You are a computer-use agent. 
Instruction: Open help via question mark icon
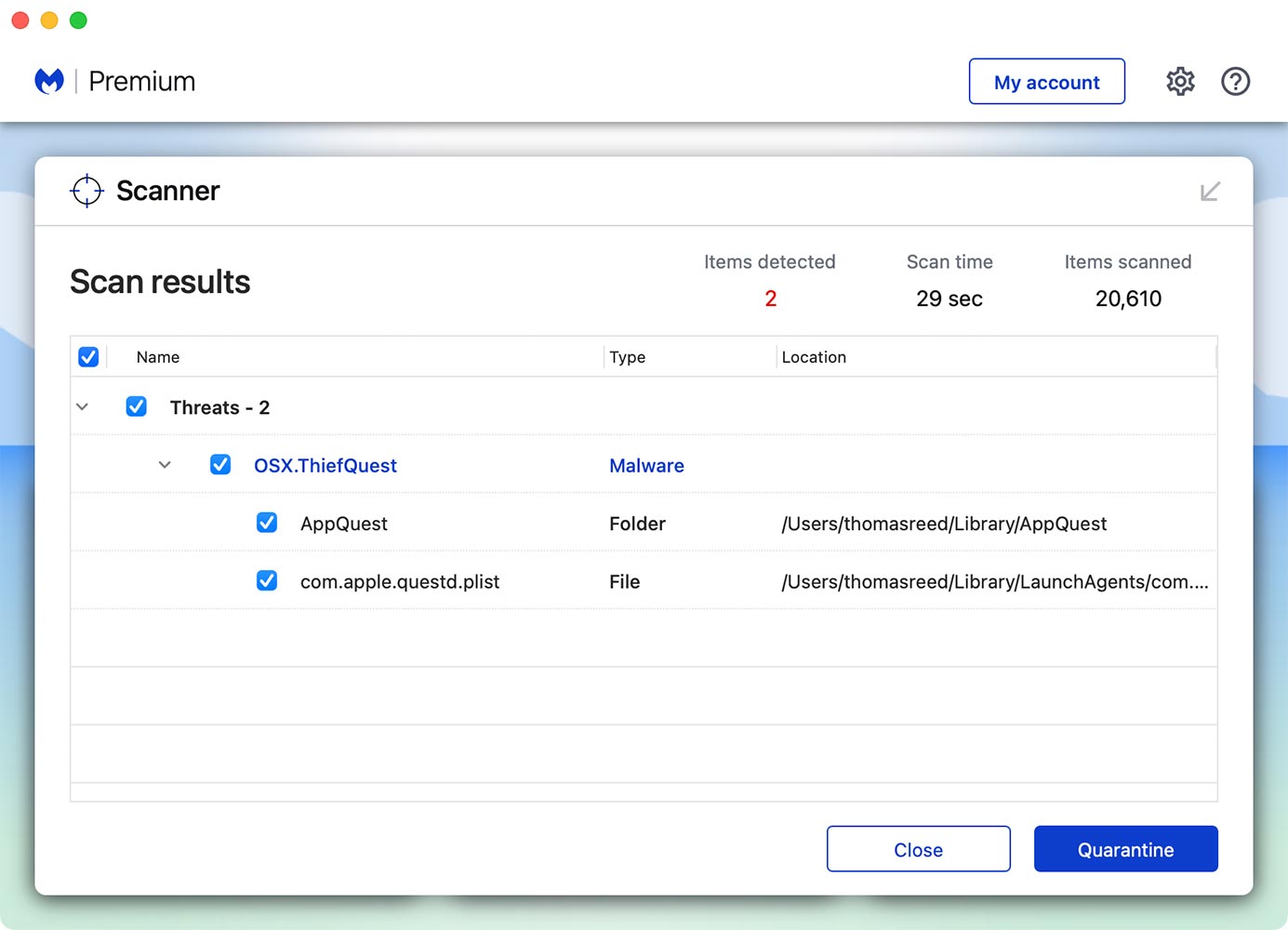1235,82
